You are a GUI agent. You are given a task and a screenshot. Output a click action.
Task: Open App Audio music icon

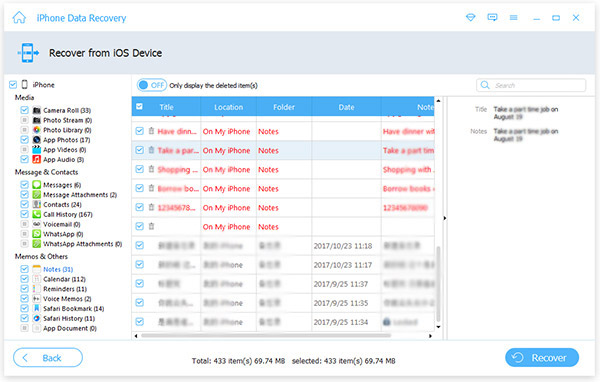(x=37, y=159)
